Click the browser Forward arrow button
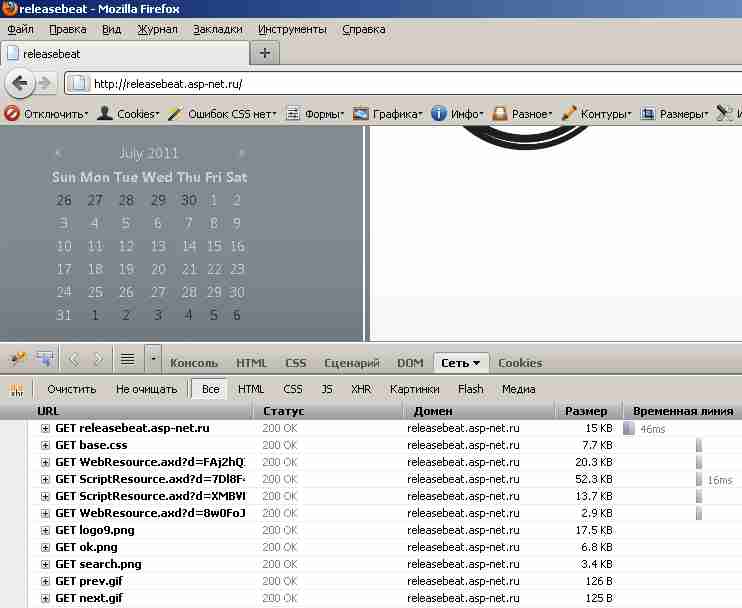The image size is (742, 608). tap(45, 84)
